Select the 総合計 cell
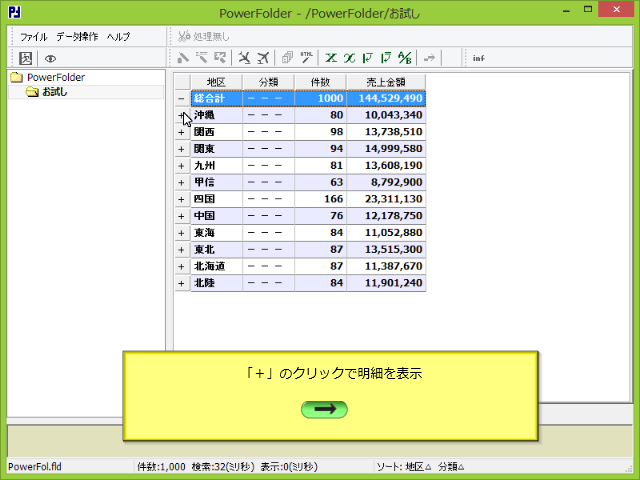 point(217,98)
